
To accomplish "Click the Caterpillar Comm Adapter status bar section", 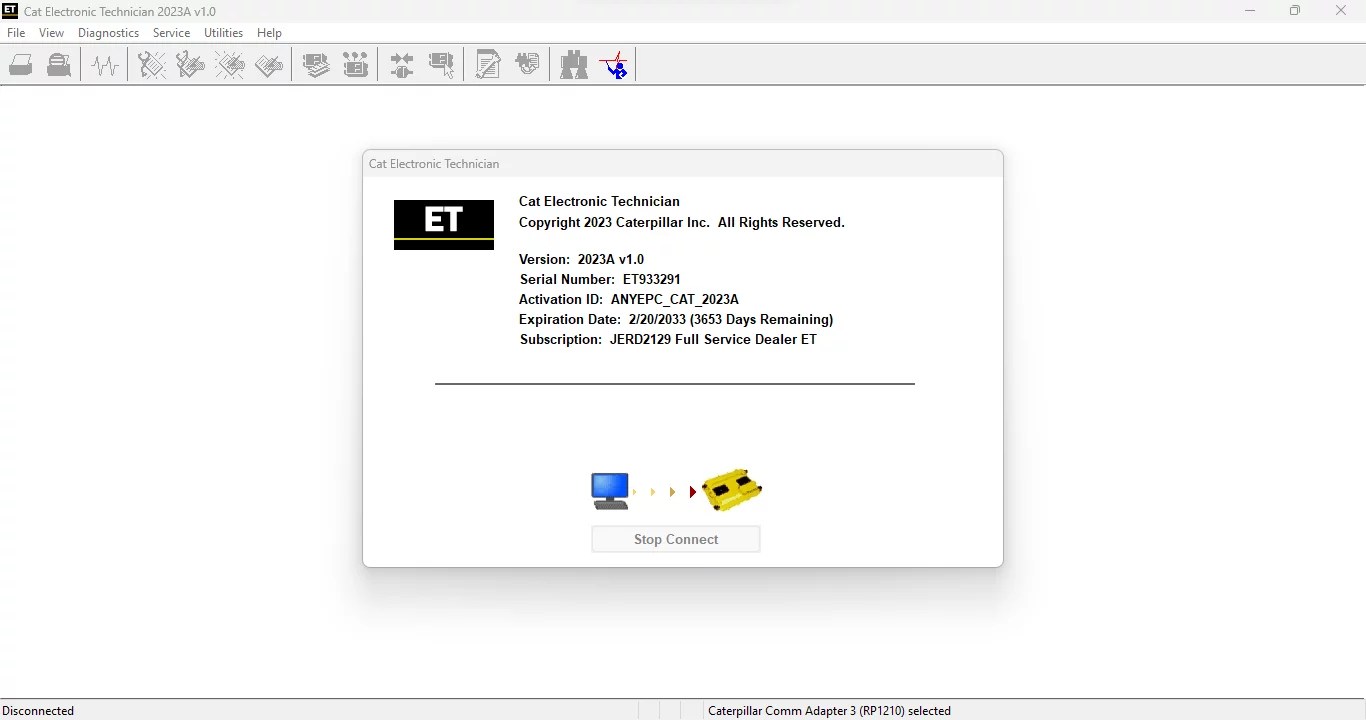I will coord(829,710).
